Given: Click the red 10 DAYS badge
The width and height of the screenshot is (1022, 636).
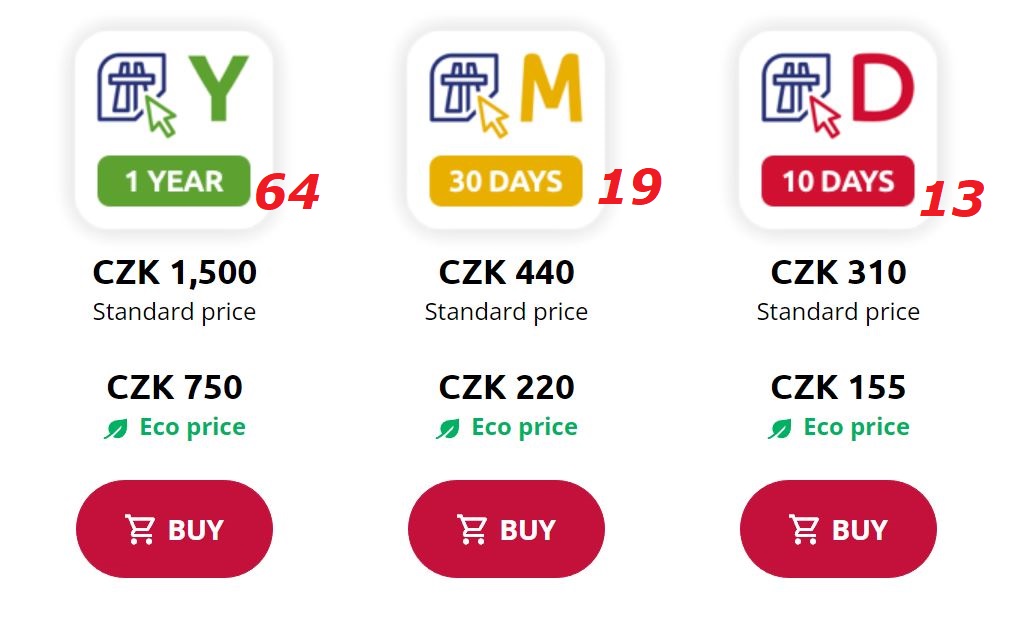Looking at the screenshot, I should (838, 181).
